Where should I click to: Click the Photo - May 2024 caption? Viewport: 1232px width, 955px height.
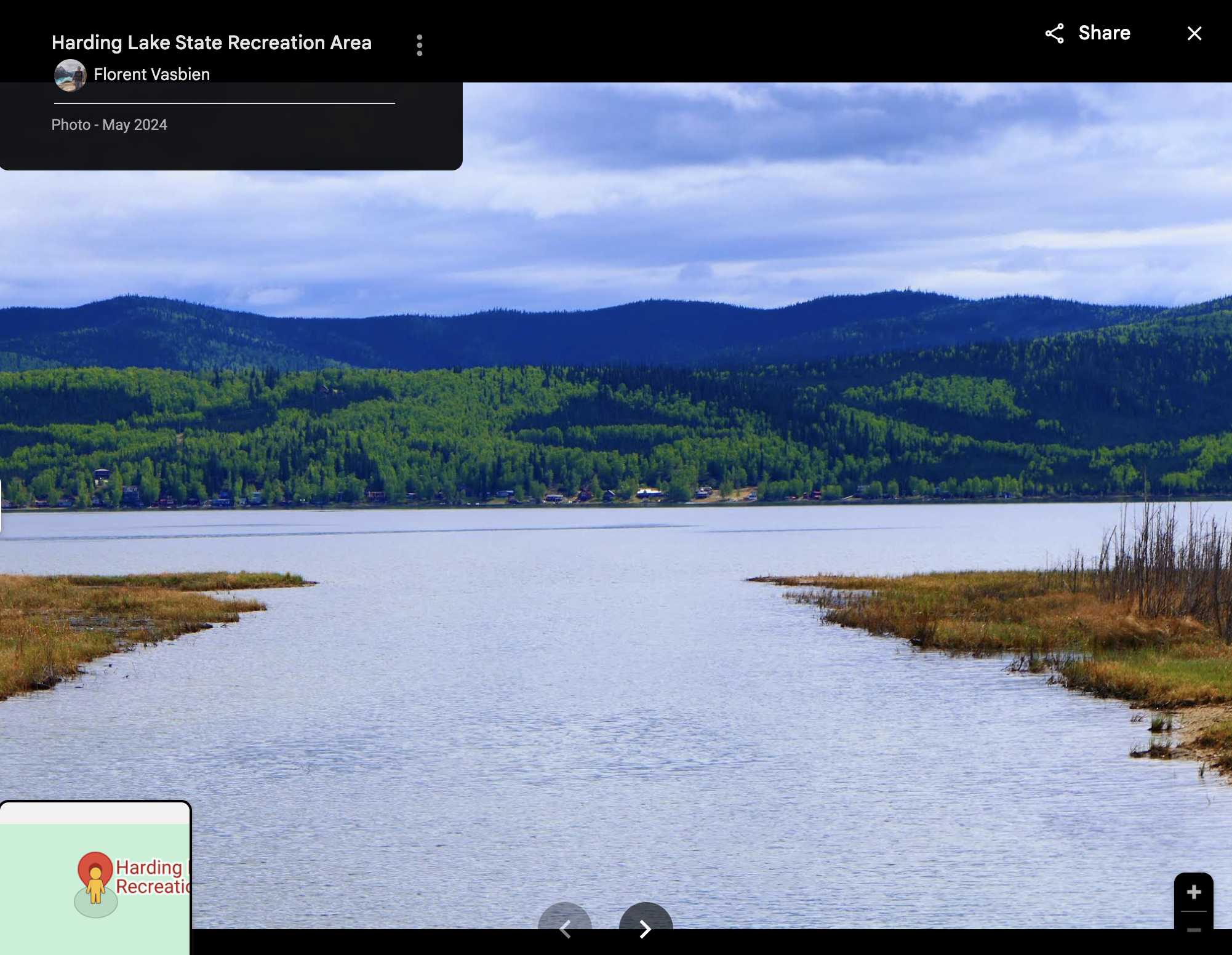coord(109,124)
